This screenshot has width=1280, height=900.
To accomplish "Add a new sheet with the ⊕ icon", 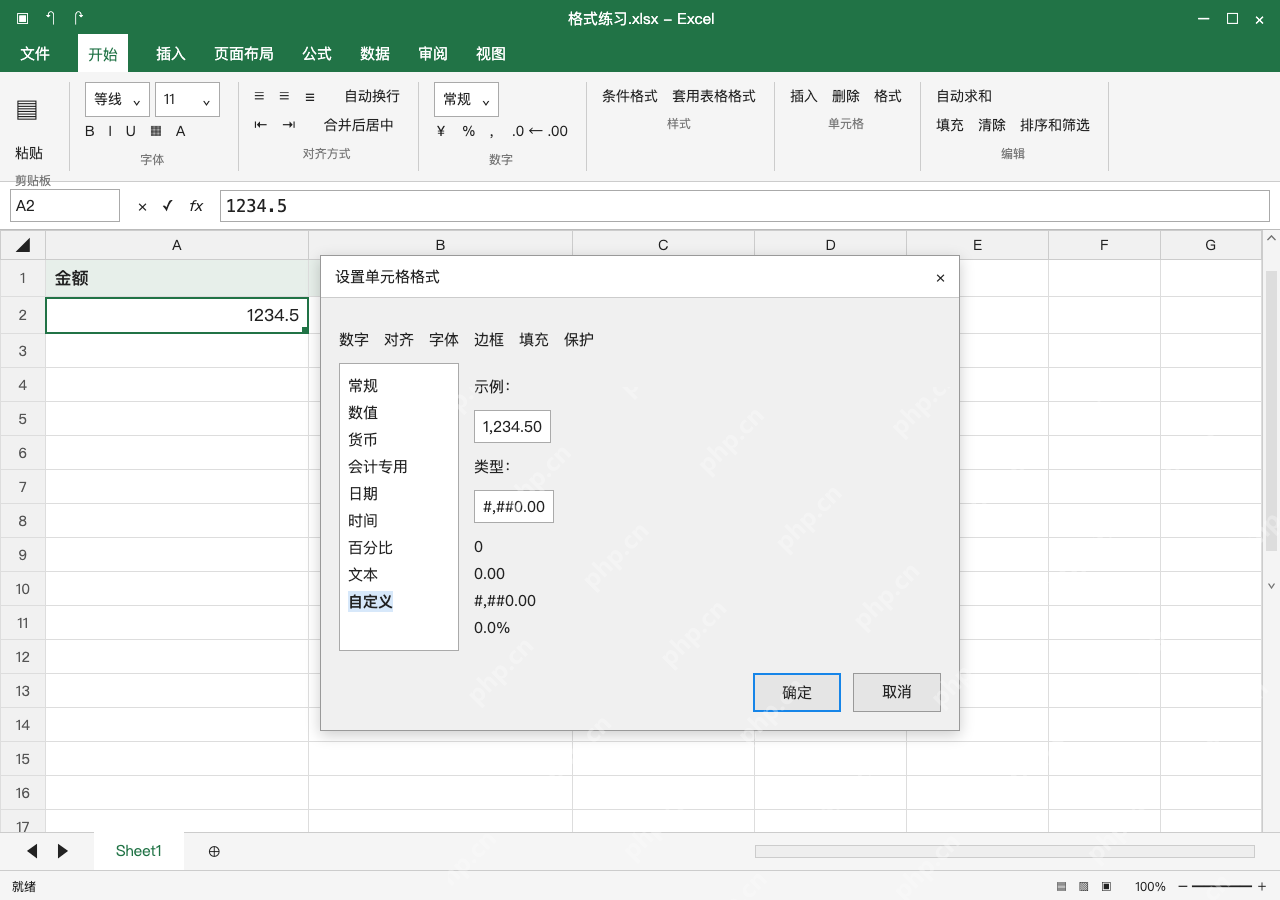I will 214,851.
